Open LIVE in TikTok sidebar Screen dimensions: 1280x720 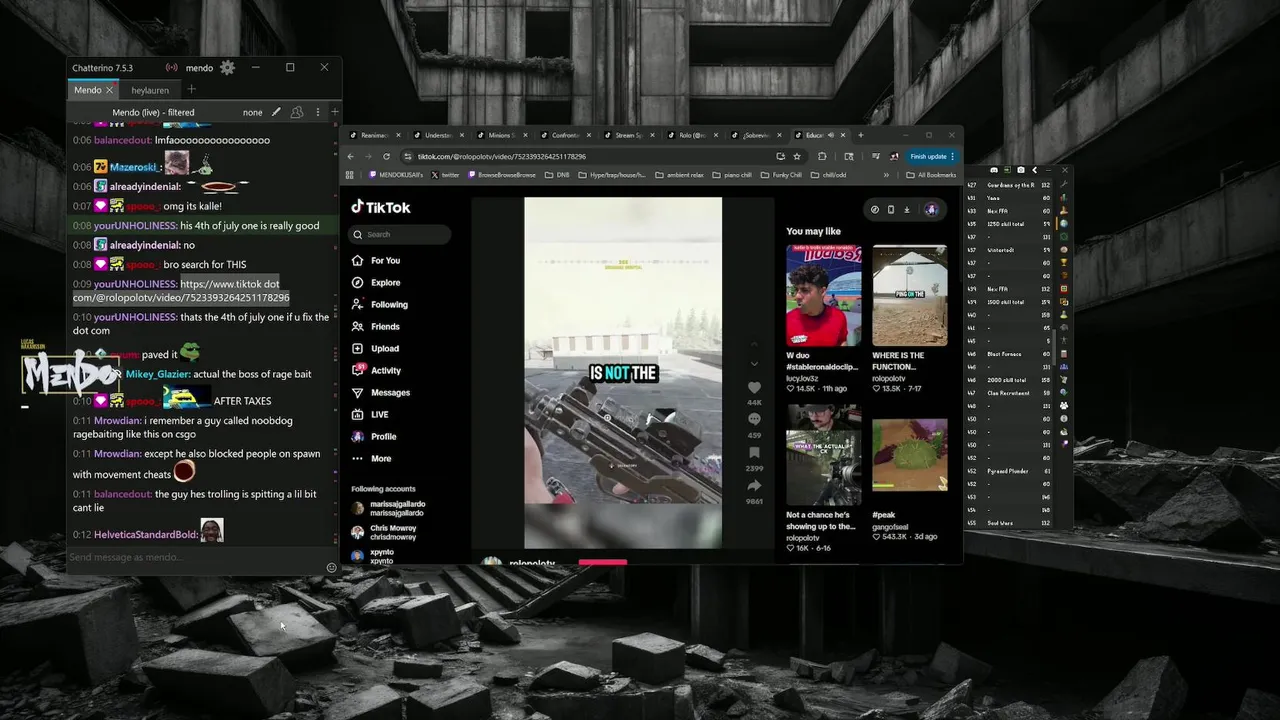click(x=371, y=414)
